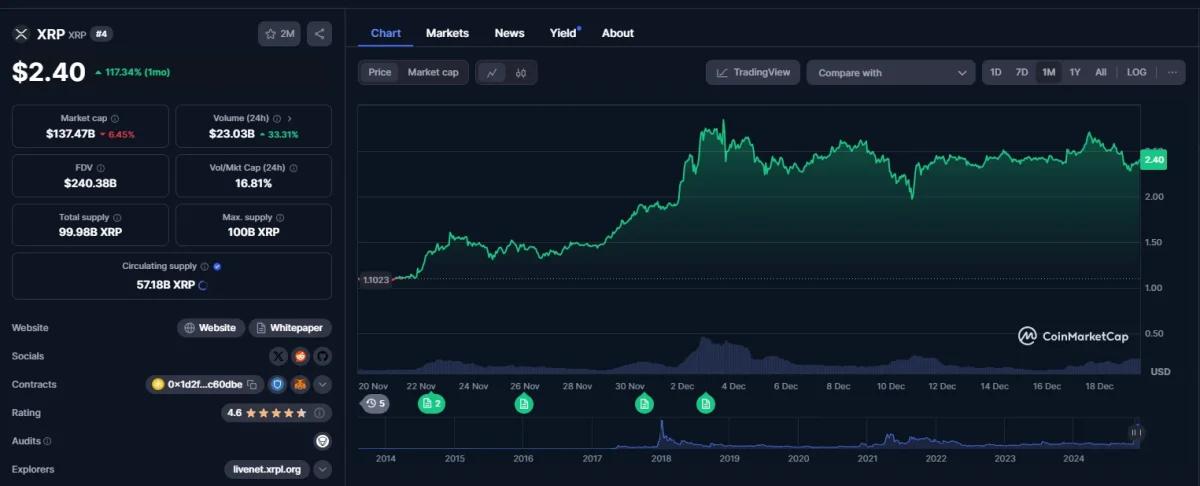This screenshot has height=486, width=1200.
Task: Open the Markets tab
Action: [447, 33]
